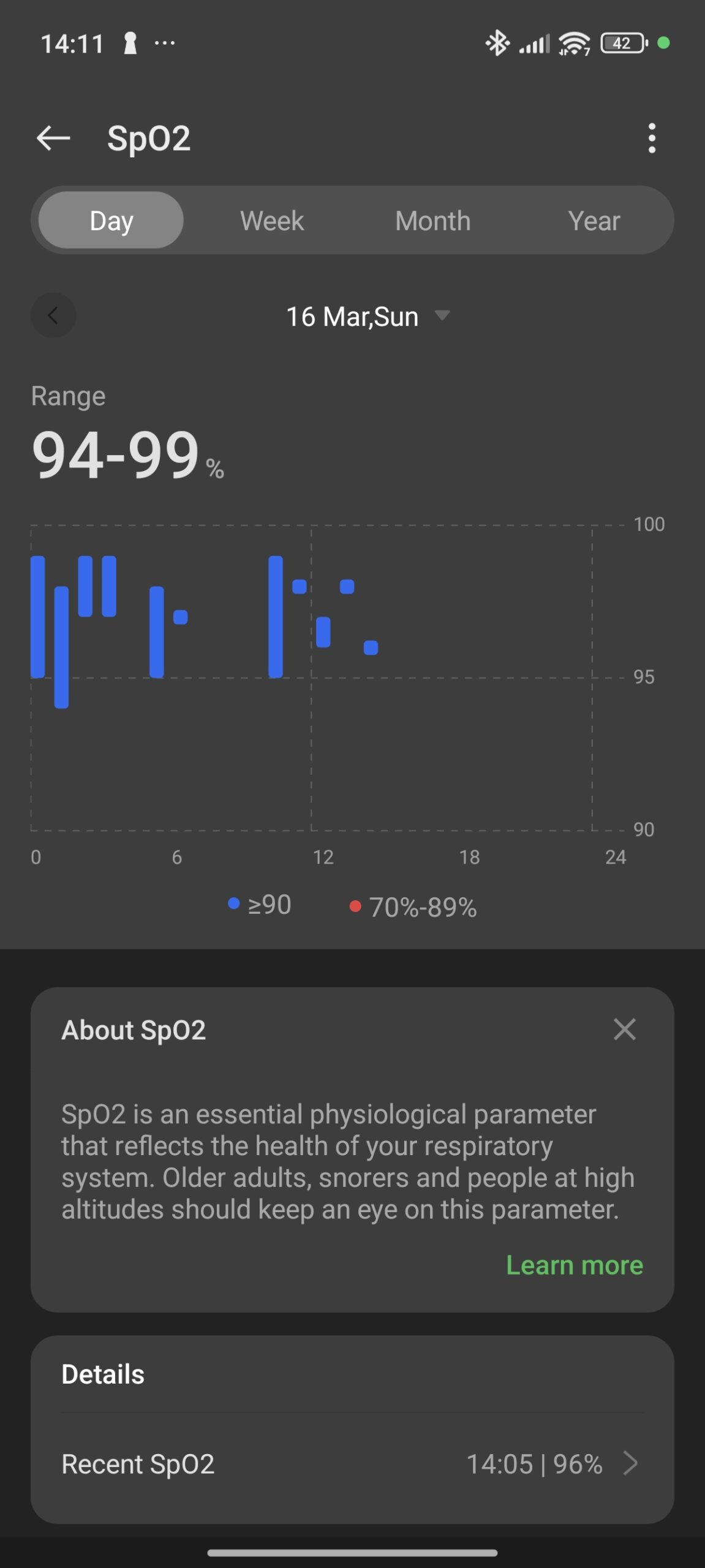Tap the back arrow icon
705x1568 pixels.
click(x=53, y=138)
